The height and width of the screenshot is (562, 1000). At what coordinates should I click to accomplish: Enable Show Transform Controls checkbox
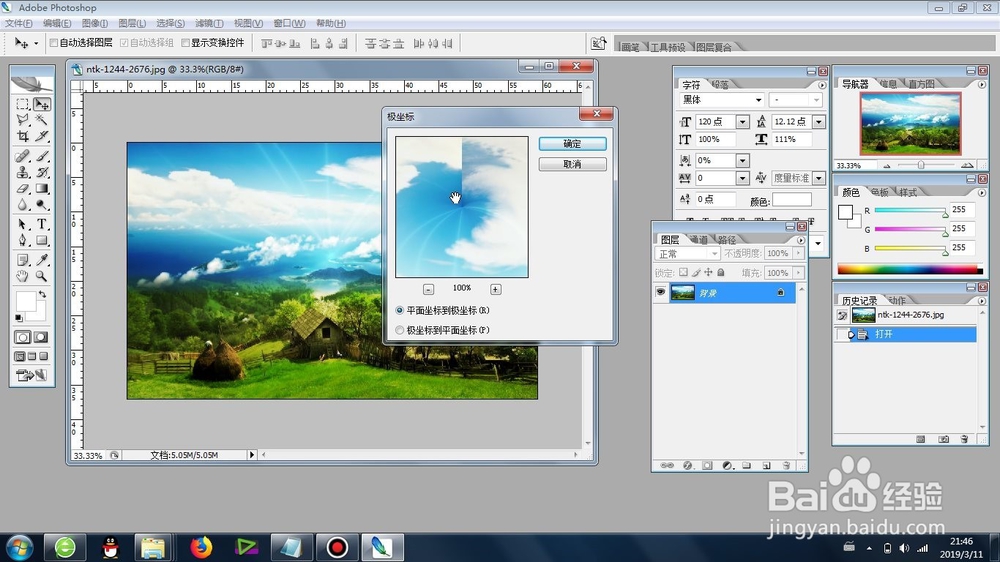(x=186, y=43)
